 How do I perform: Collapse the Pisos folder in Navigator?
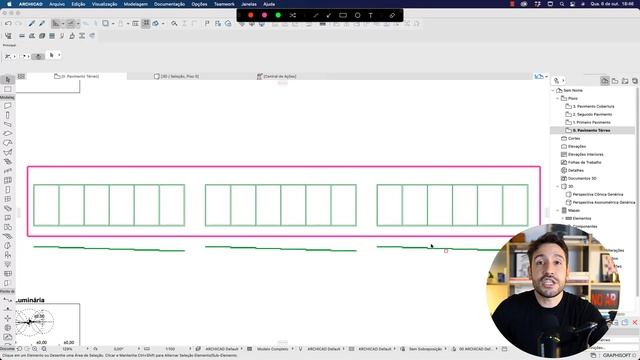pos(558,98)
